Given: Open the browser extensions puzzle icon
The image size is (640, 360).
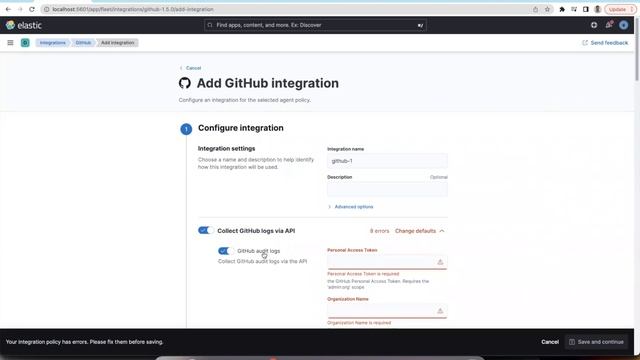Looking at the screenshot, I should pyautogui.click(x=562, y=9).
